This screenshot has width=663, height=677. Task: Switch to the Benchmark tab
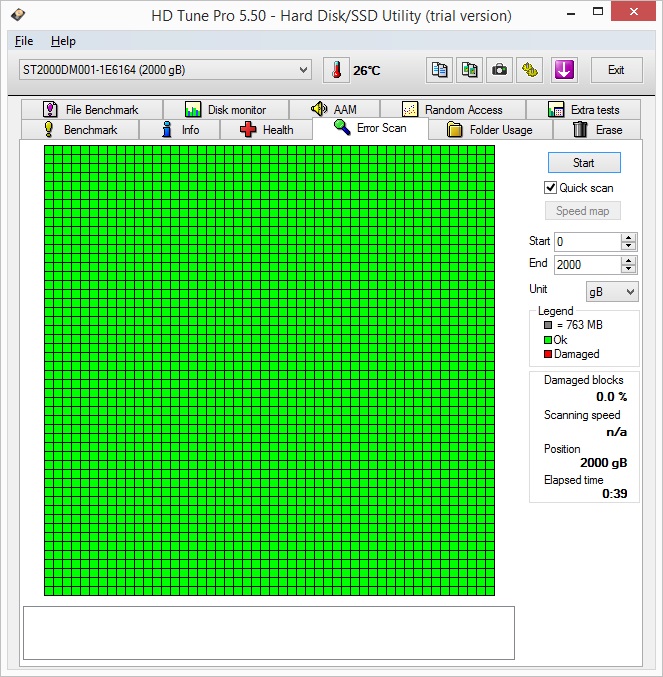point(80,130)
